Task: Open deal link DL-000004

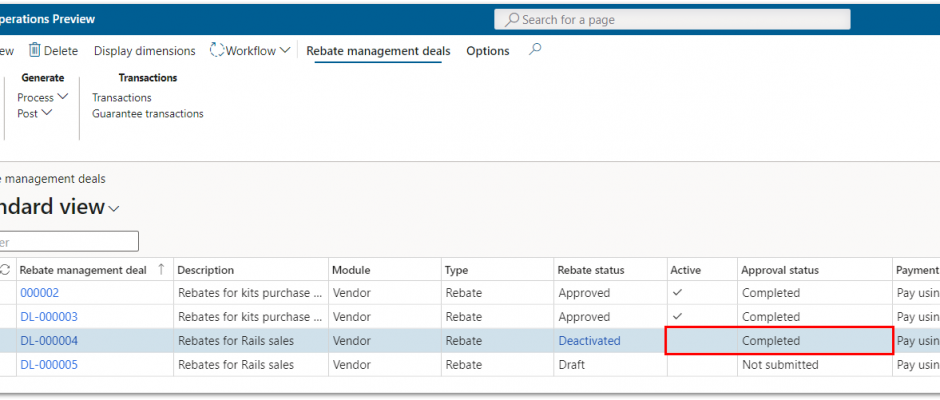Action: coord(49,341)
